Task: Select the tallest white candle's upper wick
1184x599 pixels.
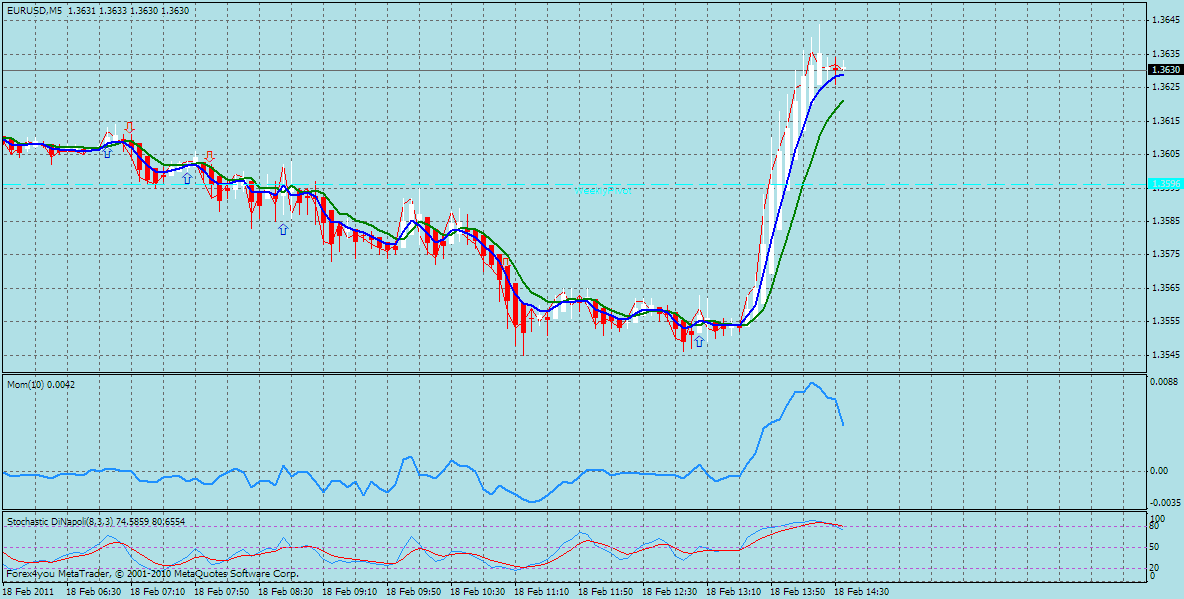Action: pyautogui.click(x=819, y=38)
